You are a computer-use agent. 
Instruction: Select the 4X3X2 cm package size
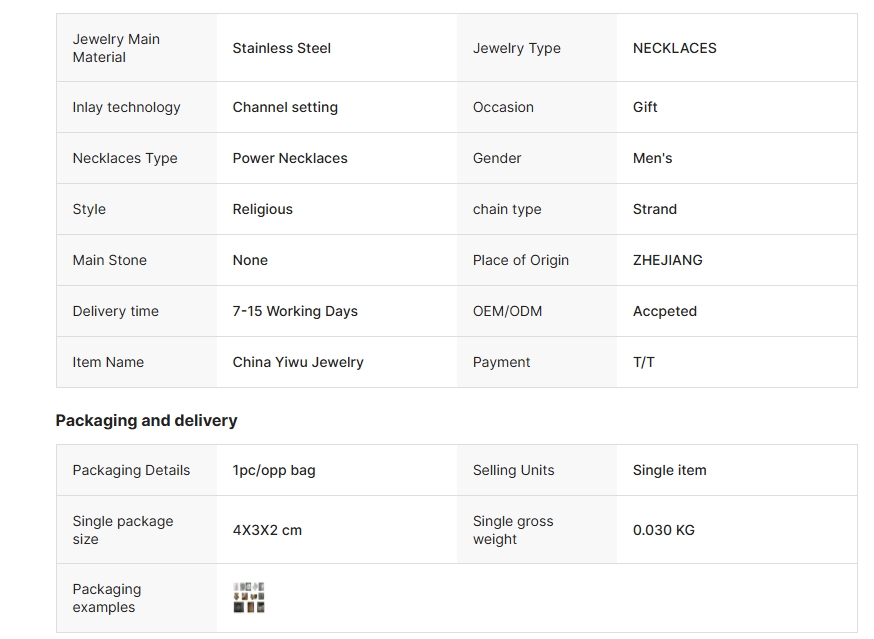pyautogui.click(x=267, y=530)
